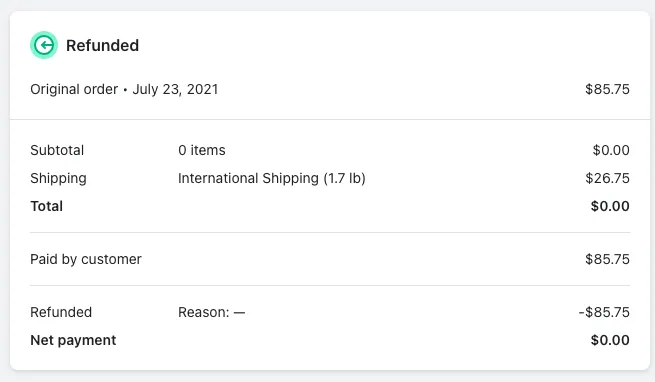Click the Paid by customer amount $85.75

[x=607, y=259]
